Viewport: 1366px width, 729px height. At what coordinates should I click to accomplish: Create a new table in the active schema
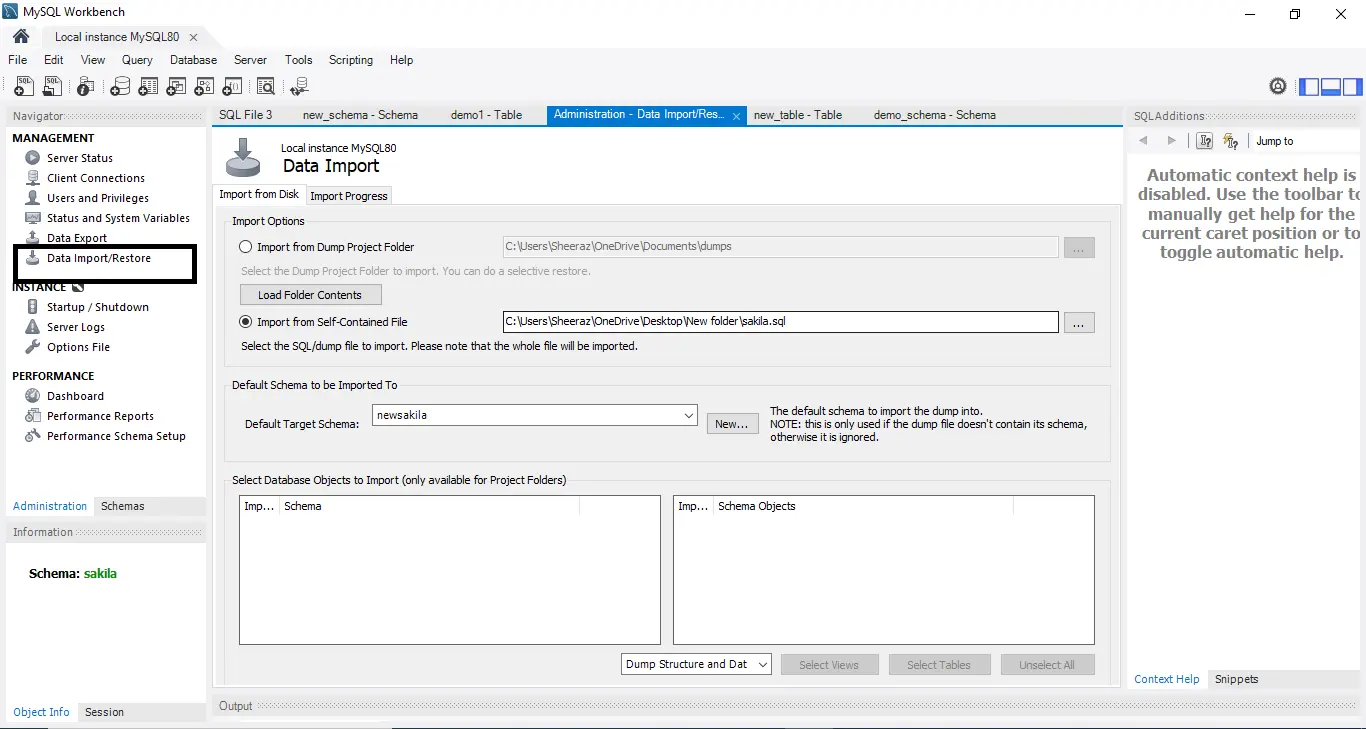click(x=147, y=86)
